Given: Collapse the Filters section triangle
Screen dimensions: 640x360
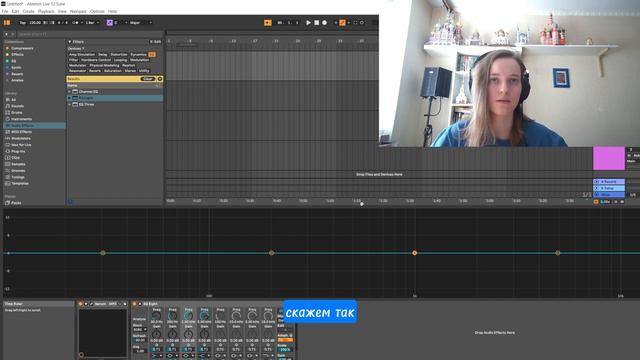Looking at the screenshot, I should click(x=70, y=42).
